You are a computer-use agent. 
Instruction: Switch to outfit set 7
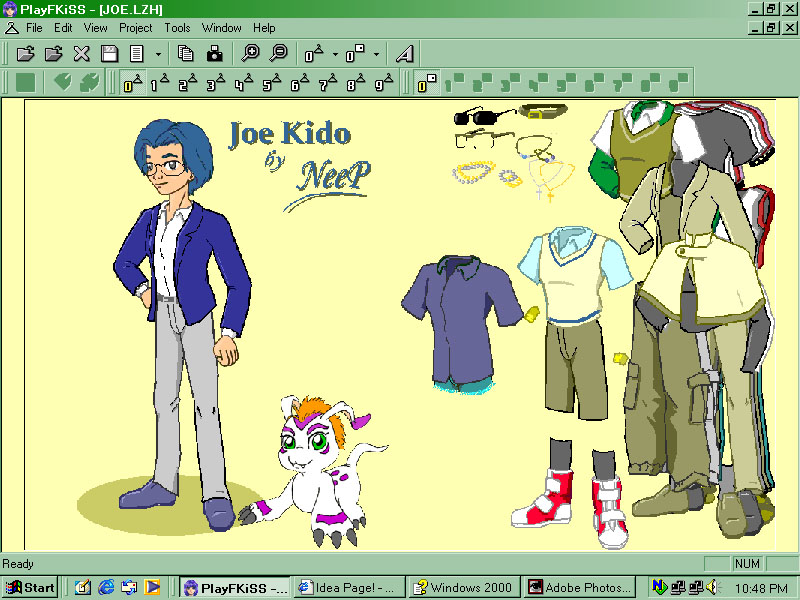328,82
